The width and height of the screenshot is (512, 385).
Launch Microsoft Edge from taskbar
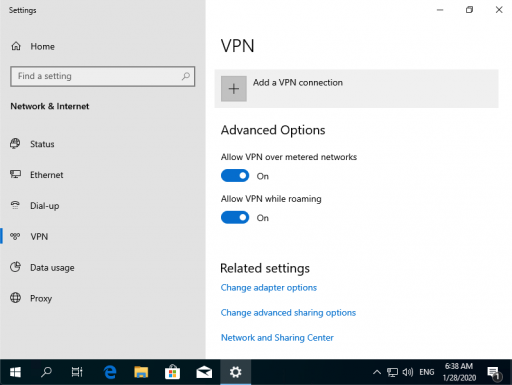(x=110, y=372)
